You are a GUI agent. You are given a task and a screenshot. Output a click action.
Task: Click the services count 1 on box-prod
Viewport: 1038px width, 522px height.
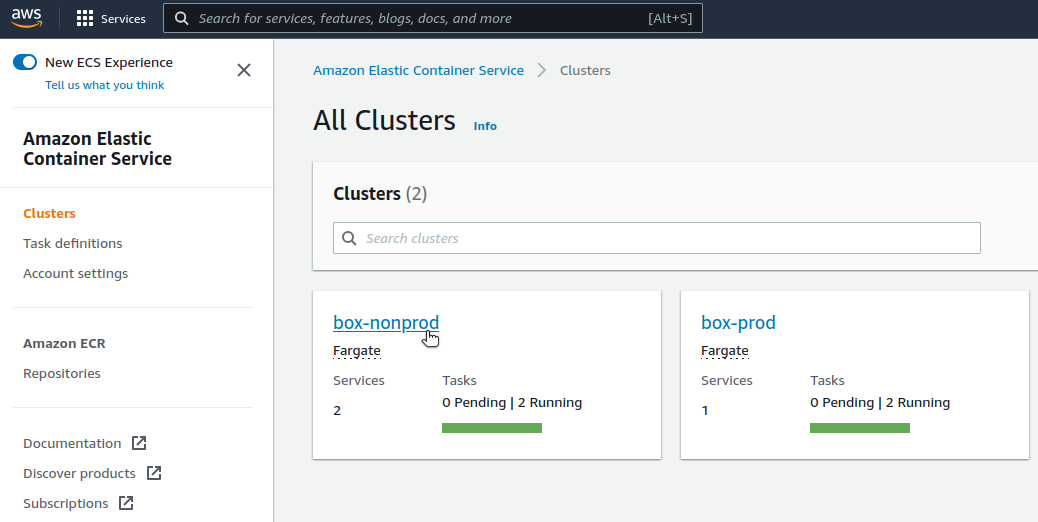coord(705,411)
